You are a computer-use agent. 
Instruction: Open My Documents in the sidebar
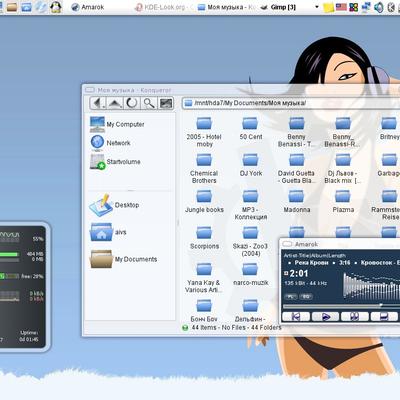tap(123, 259)
